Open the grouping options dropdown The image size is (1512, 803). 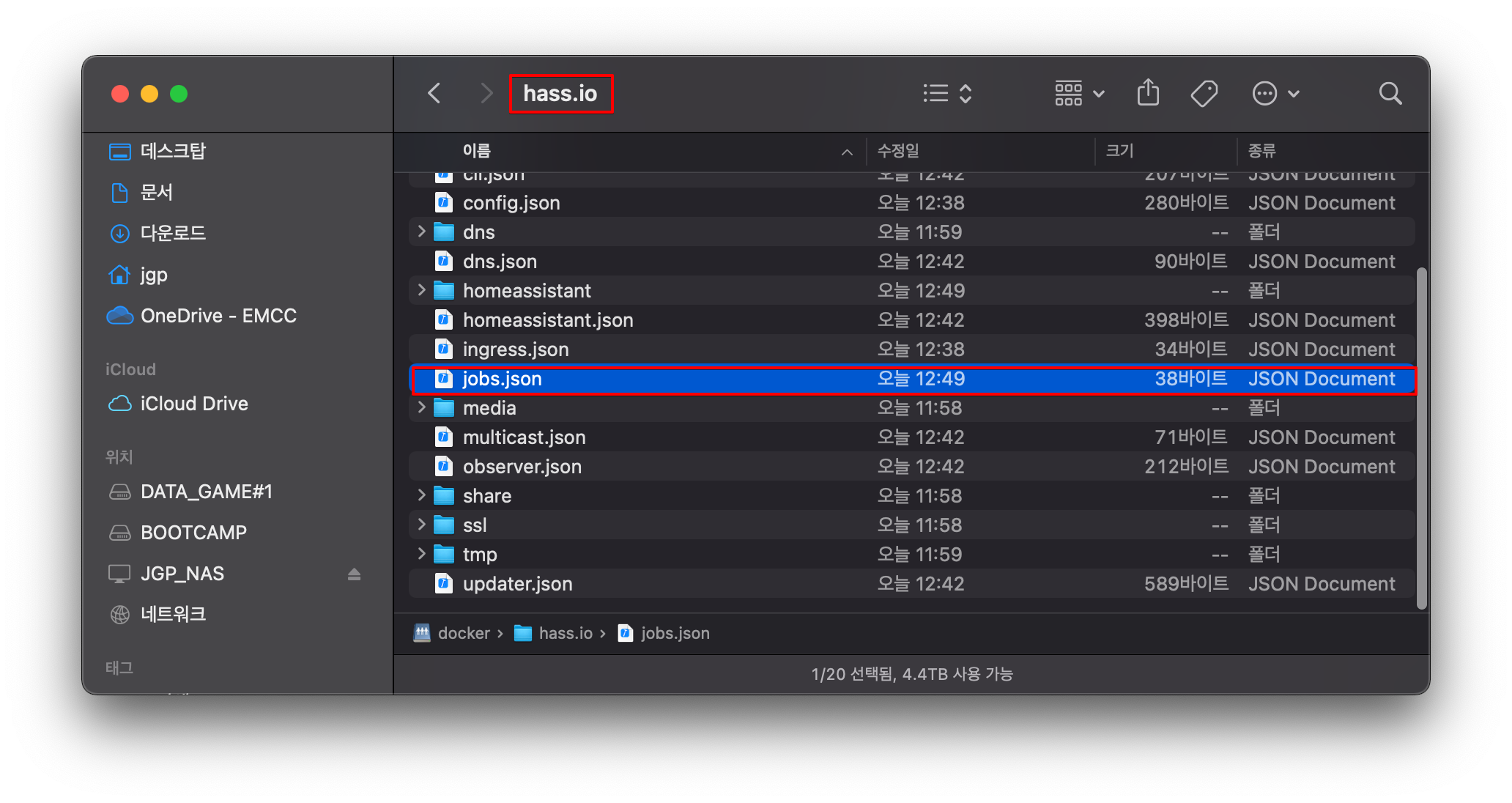1078,94
